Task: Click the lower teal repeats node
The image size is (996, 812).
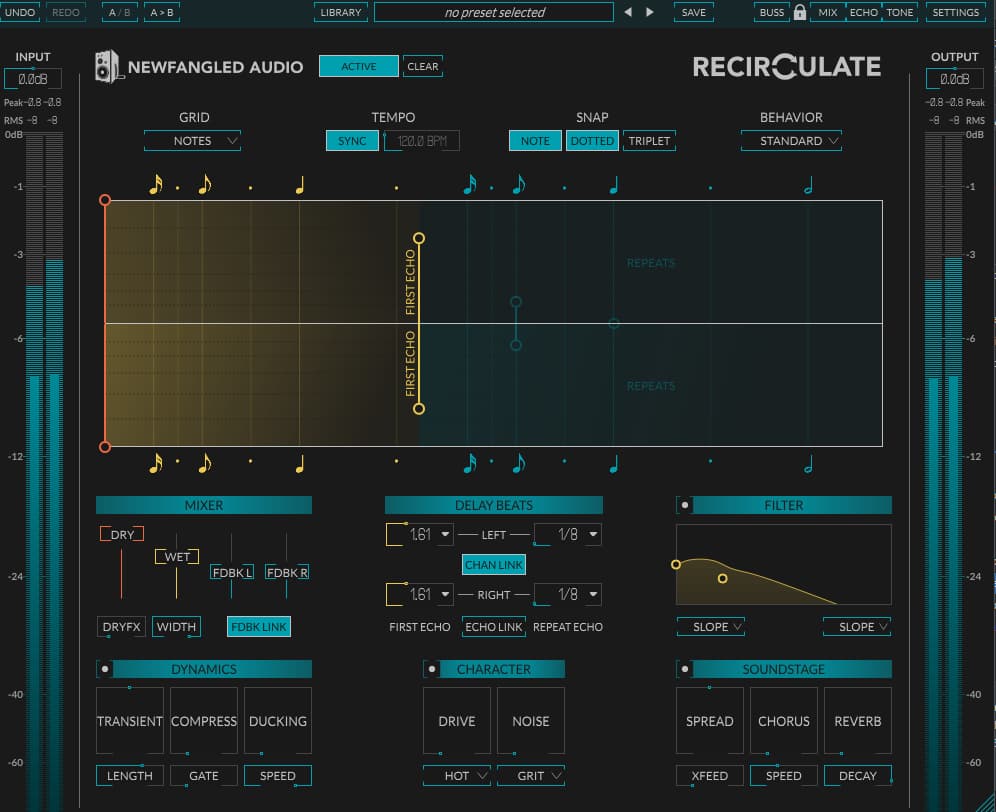Action: point(516,345)
